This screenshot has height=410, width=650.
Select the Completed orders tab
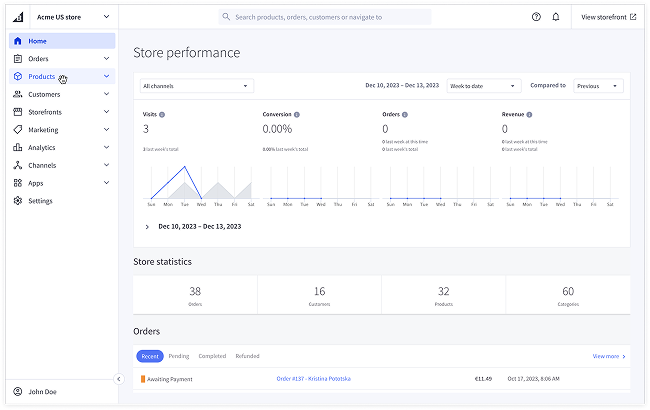pyautogui.click(x=212, y=356)
